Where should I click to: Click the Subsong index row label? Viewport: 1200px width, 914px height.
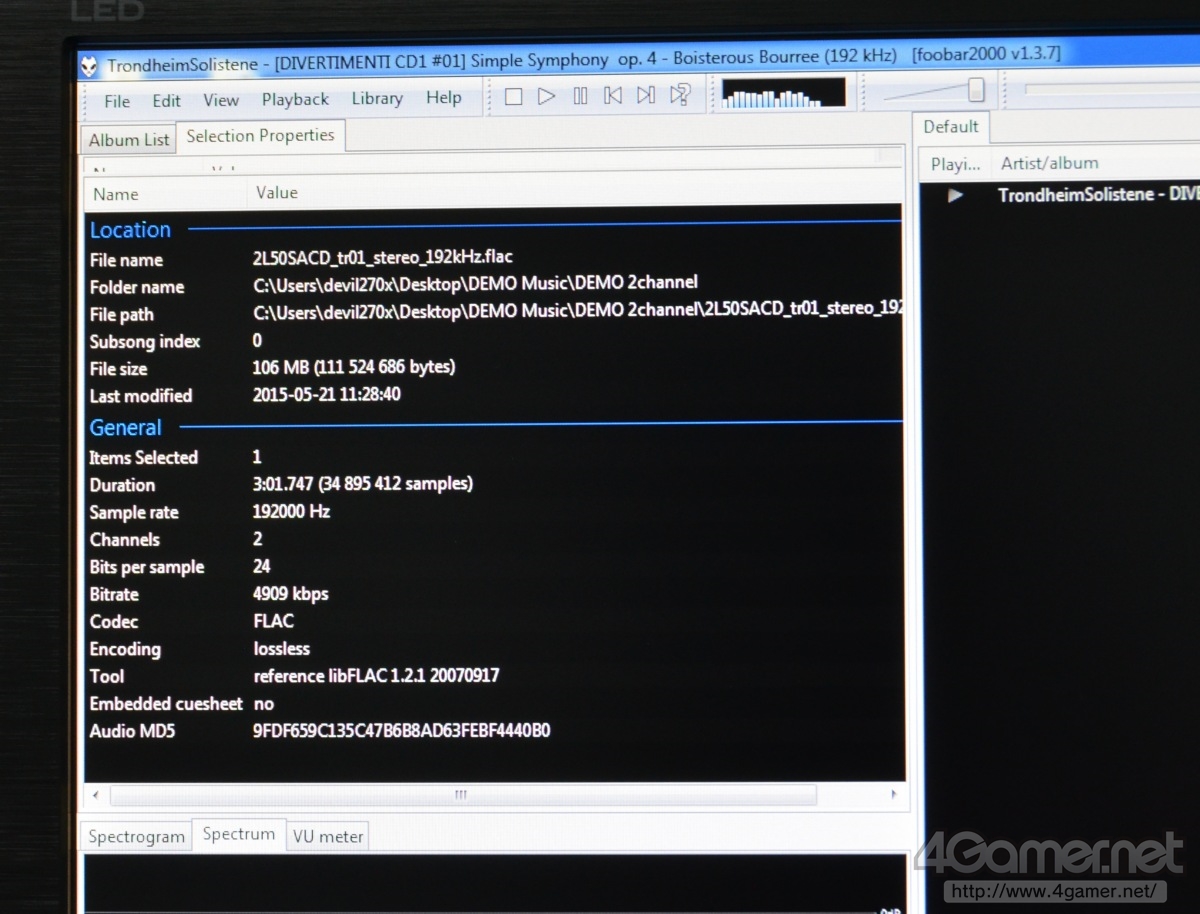(x=145, y=342)
